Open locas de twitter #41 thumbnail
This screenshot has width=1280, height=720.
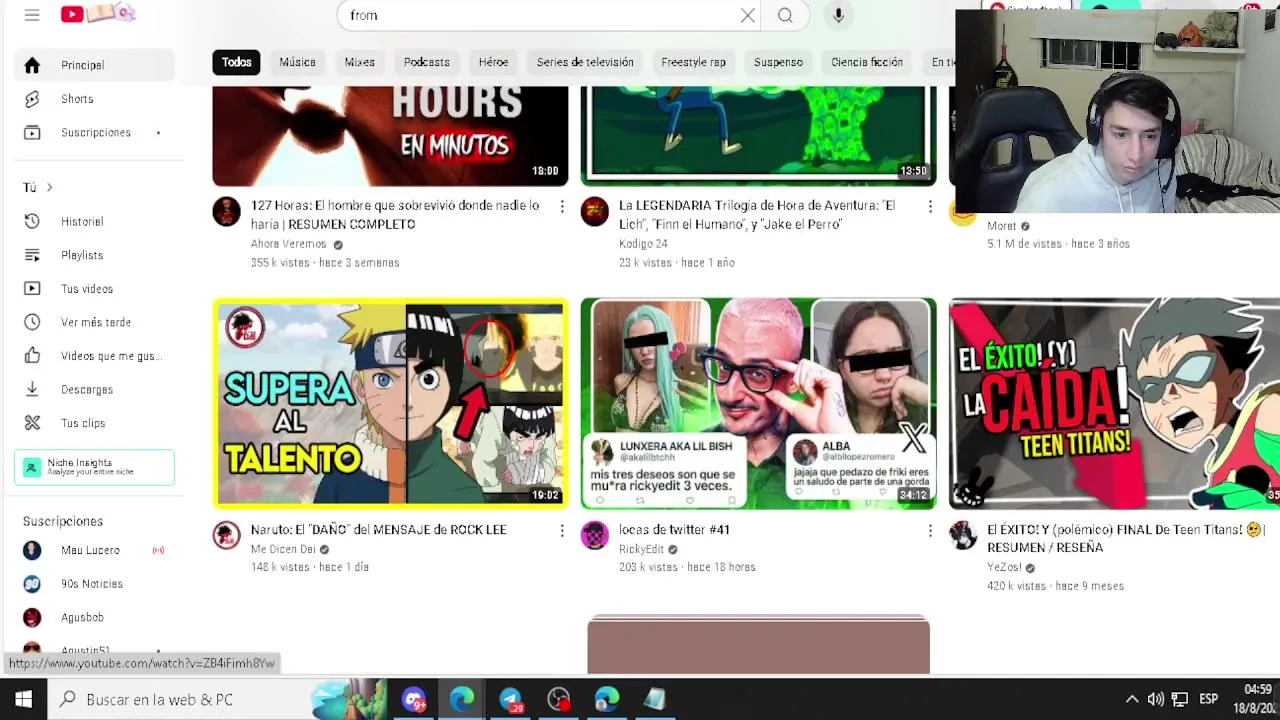(758, 403)
